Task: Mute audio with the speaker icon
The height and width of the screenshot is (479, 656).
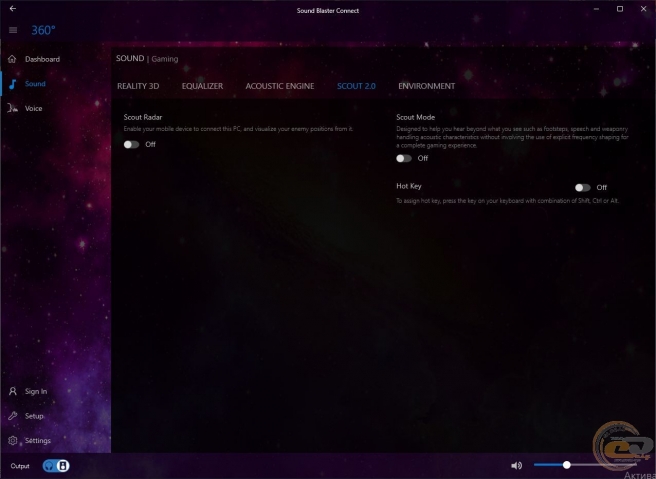Action: (516, 465)
